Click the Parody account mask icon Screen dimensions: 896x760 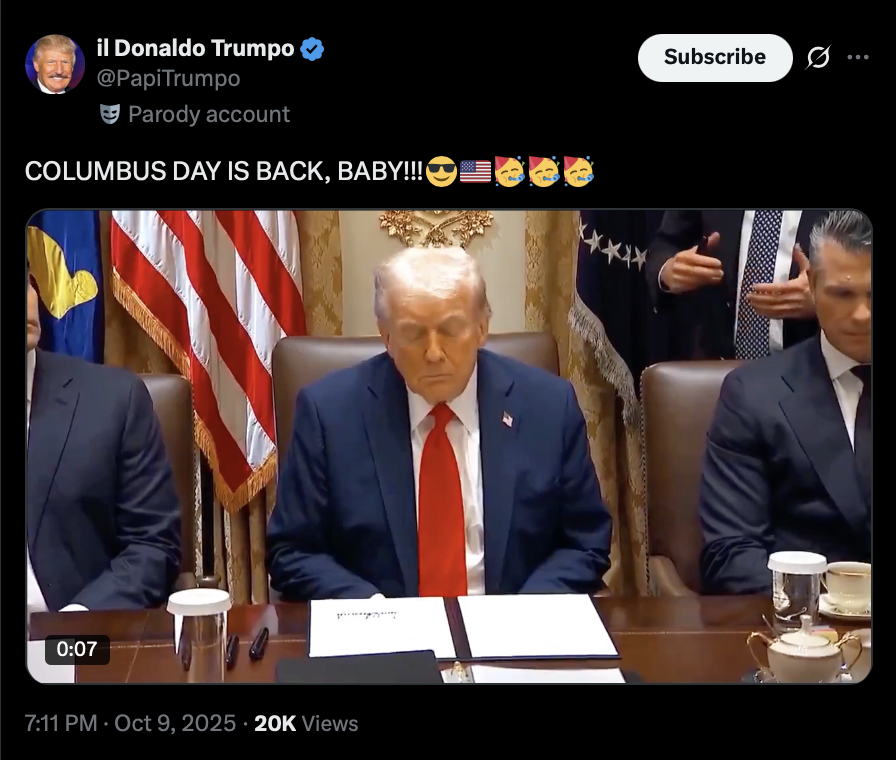(109, 114)
